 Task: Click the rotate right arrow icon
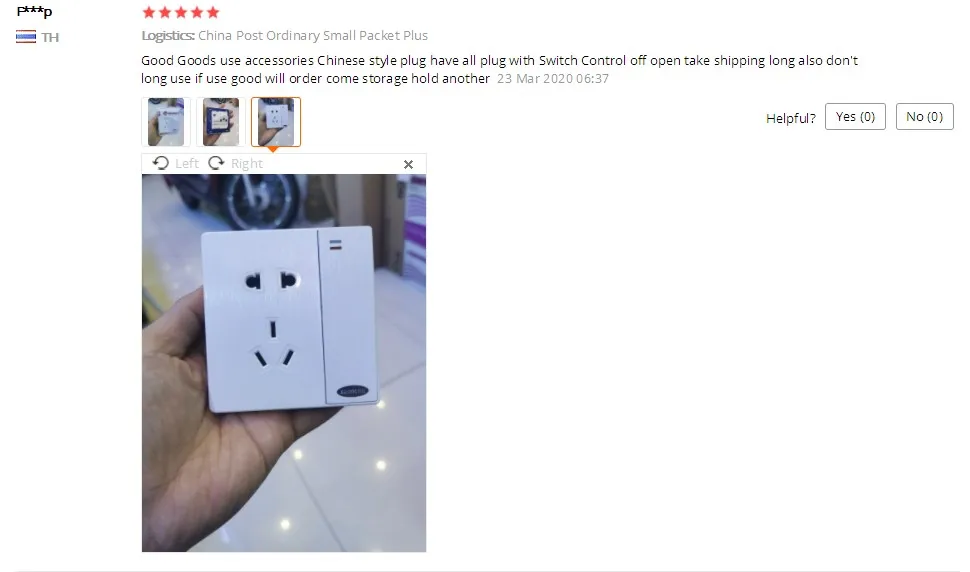(216, 163)
